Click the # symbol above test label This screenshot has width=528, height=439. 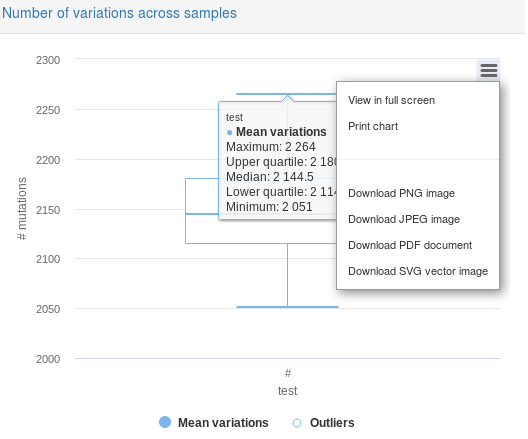pyautogui.click(x=288, y=373)
